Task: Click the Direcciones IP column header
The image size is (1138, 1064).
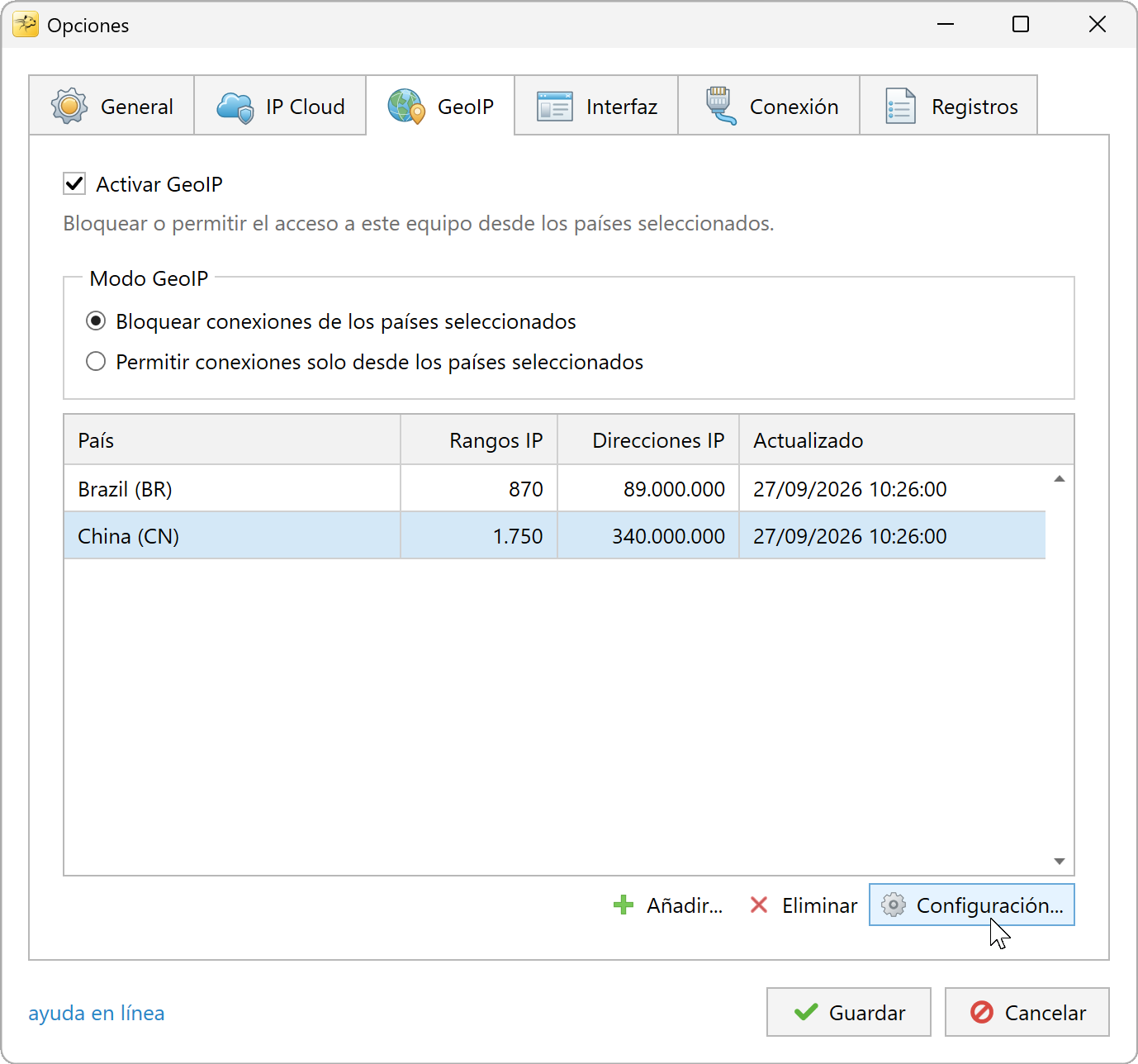Action: coord(648,440)
